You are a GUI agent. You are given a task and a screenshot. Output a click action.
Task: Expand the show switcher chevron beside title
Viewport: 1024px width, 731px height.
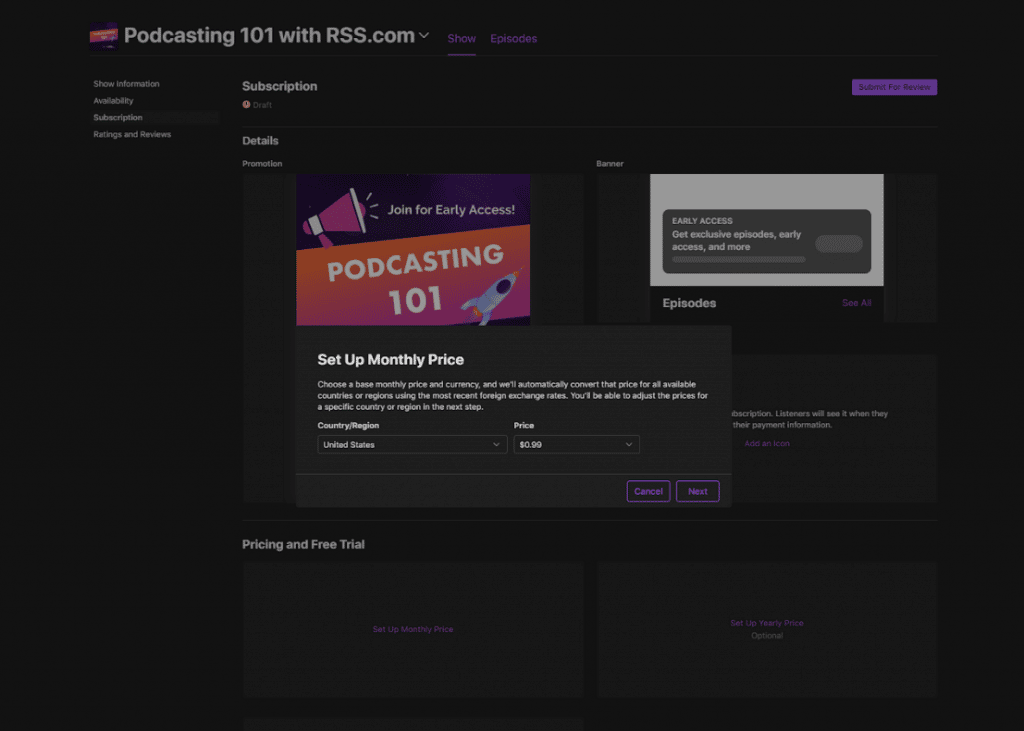pyautogui.click(x=424, y=35)
